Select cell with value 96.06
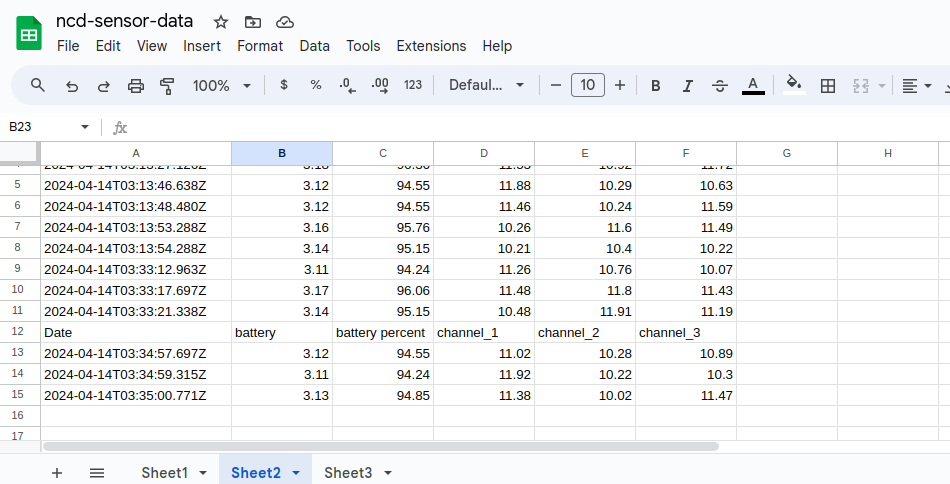The width and height of the screenshot is (950, 484). [383, 291]
